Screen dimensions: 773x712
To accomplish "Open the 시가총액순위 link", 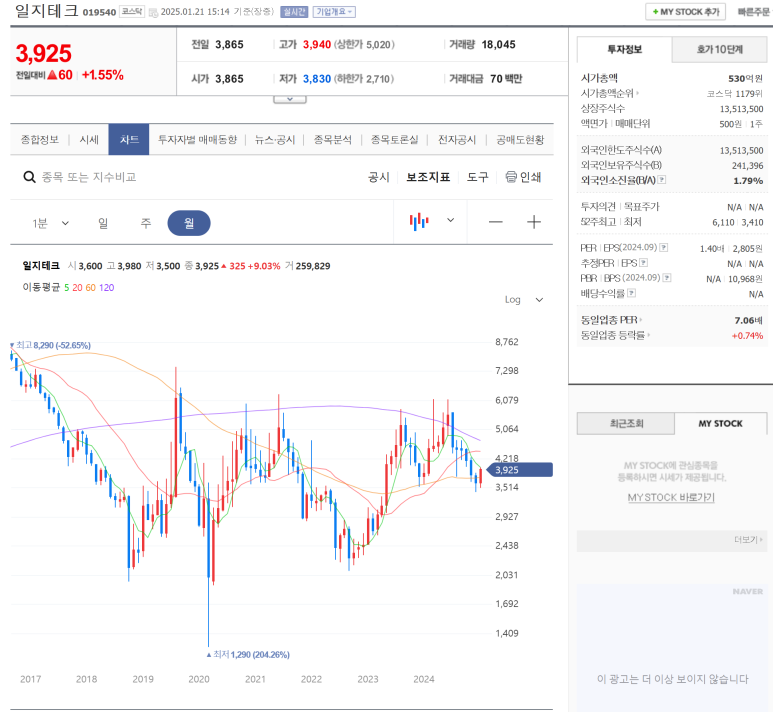I will [x=610, y=93].
